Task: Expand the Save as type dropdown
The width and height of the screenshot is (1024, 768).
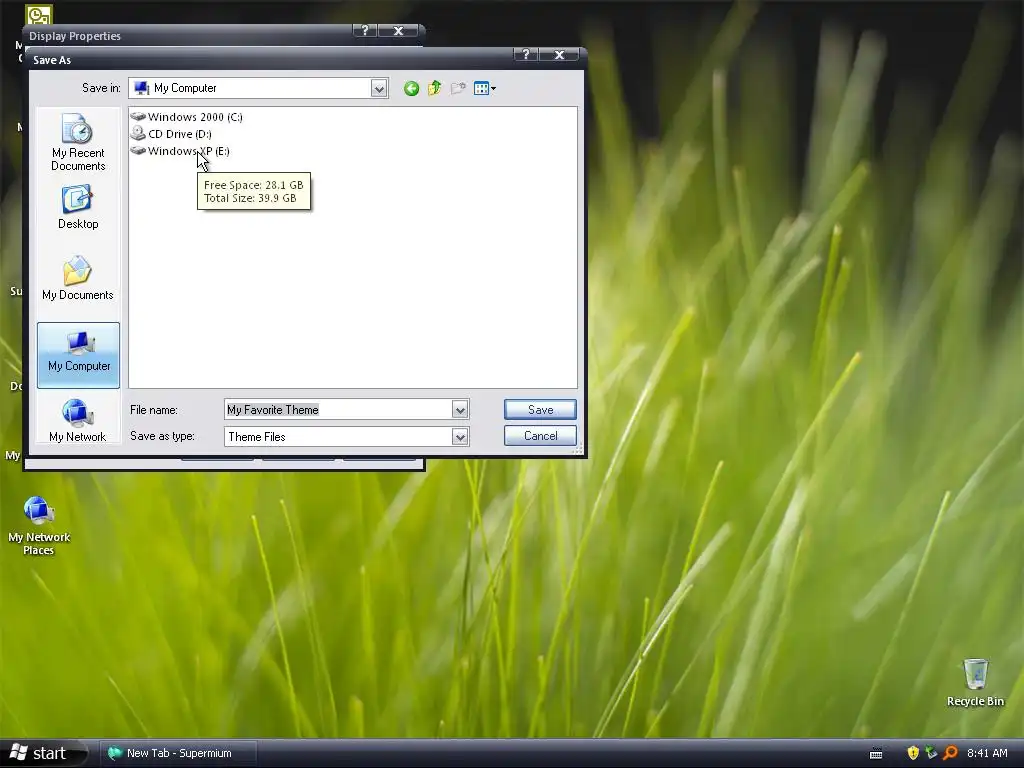Action: (x=460, y=437)
